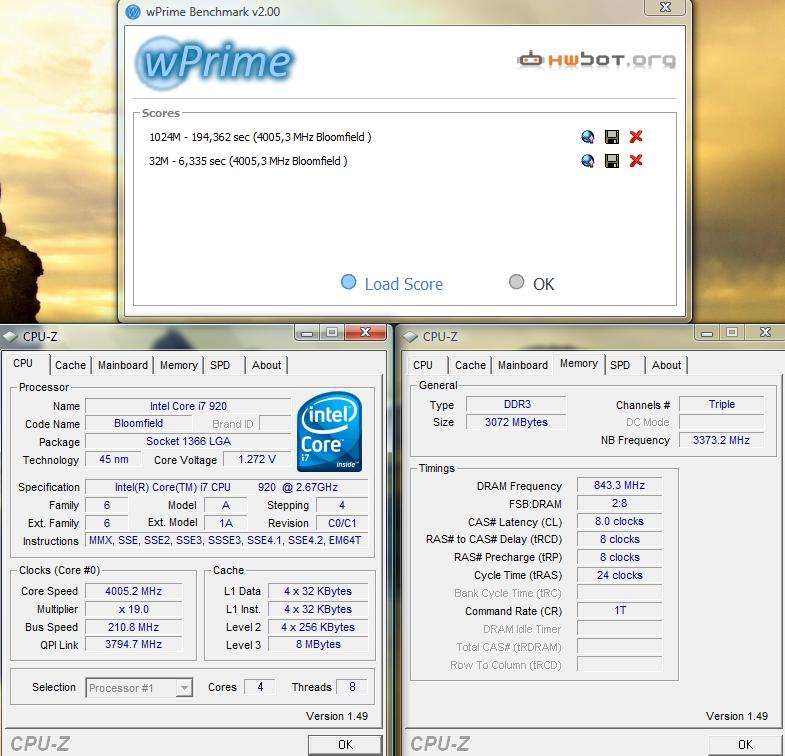Viewport: 785px width, 756px height.
Task: Click the 32M - 6,335 sec score entry
Action: (248, 161)
